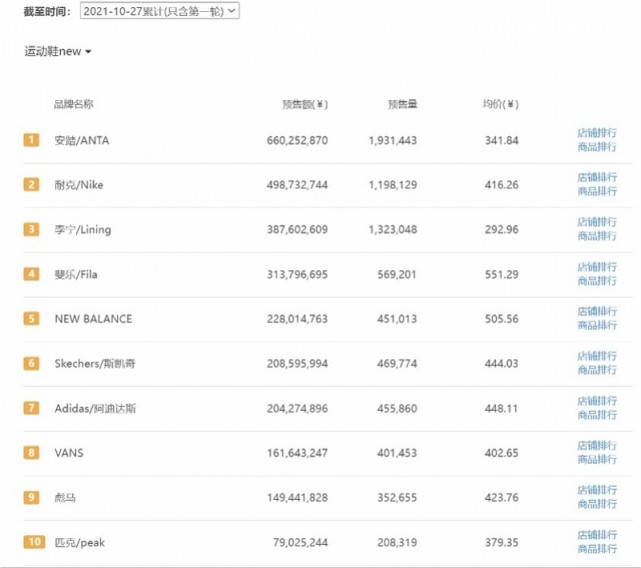
Task: Expand the 运动鞋new category dropdown
Action: click(x=58, y=52)
